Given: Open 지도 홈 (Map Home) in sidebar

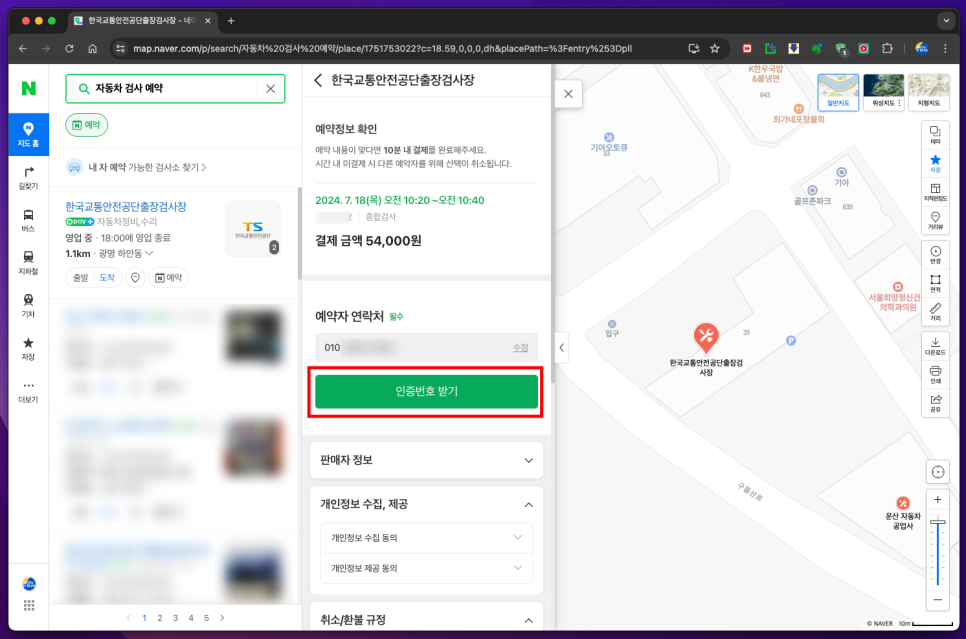Looking at the screenshot, I should click(28, 134).
